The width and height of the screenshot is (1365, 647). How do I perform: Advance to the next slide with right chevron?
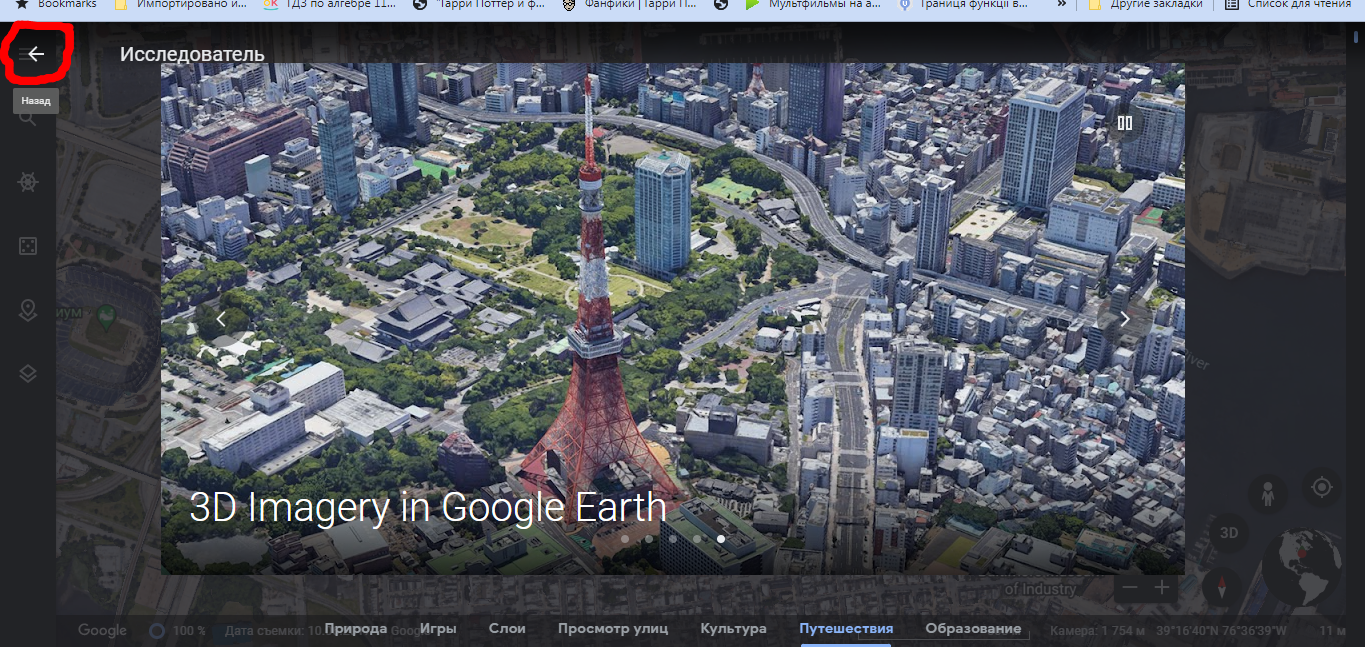click(1125, 319)
